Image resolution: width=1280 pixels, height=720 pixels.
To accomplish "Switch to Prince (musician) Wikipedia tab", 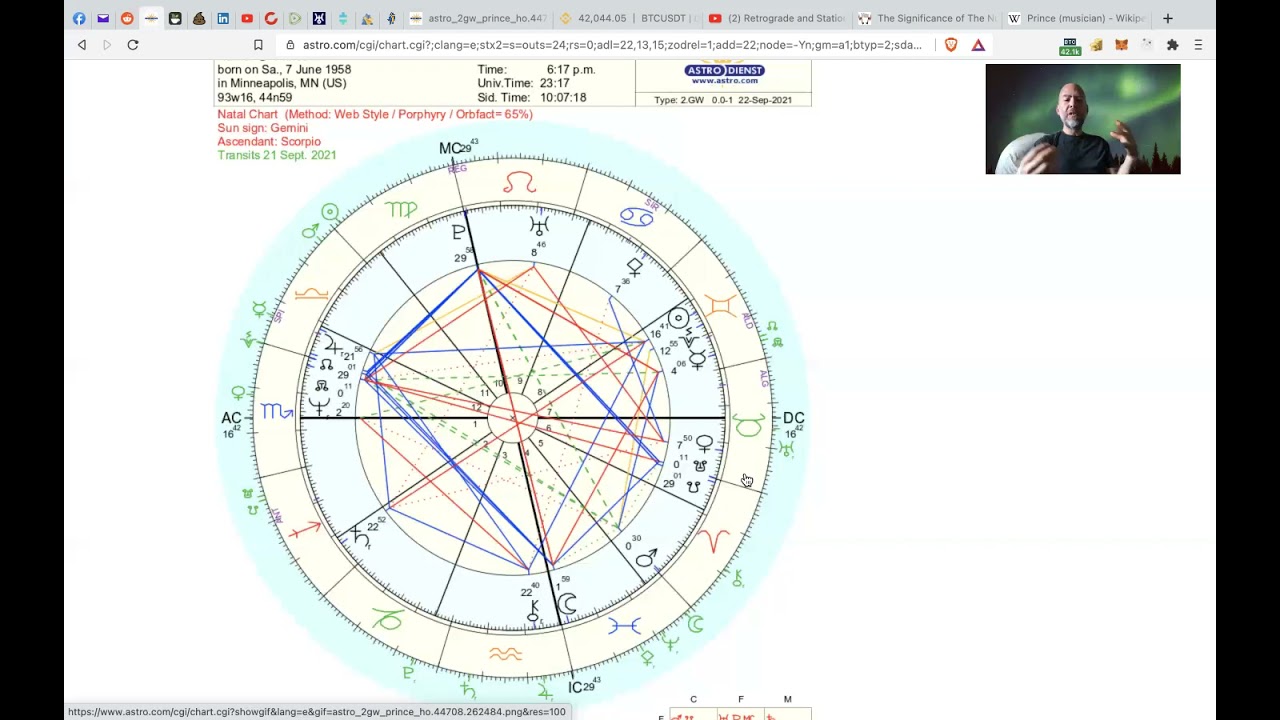I will pos(1077,18).
